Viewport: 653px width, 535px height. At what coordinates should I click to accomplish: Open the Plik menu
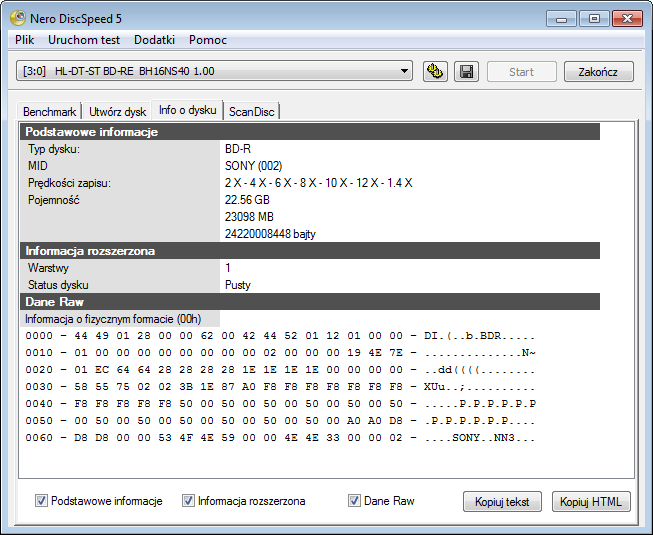pos(25,40)
